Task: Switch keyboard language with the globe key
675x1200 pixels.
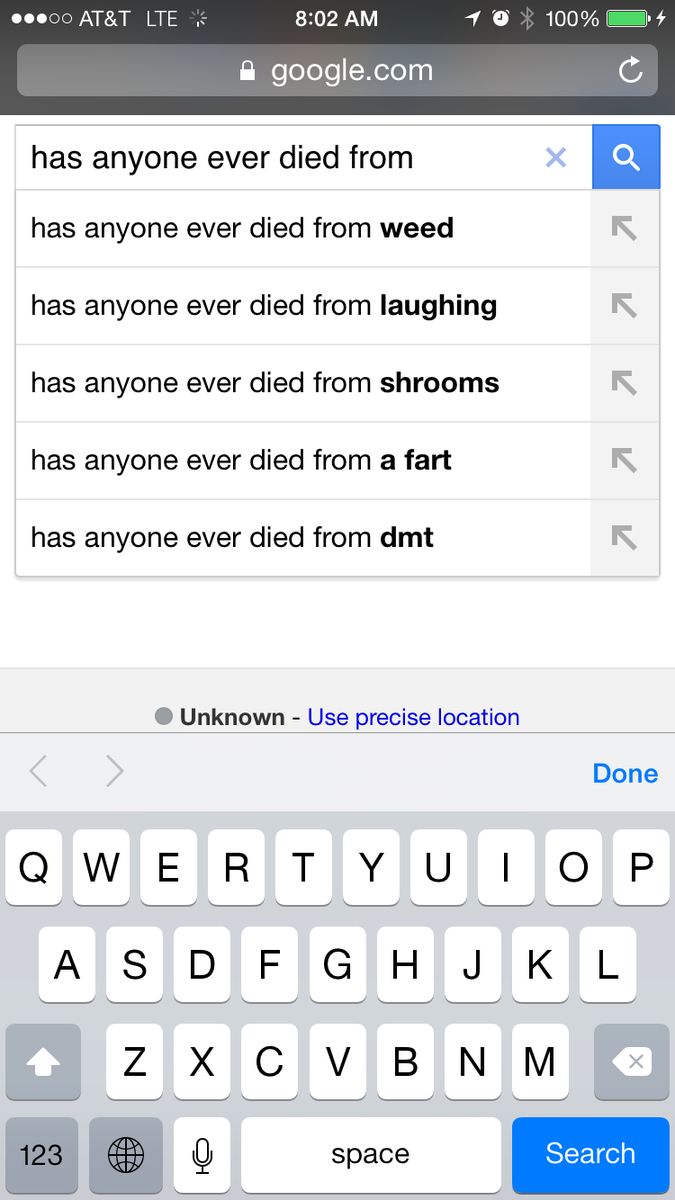Action: point(125,1155)
